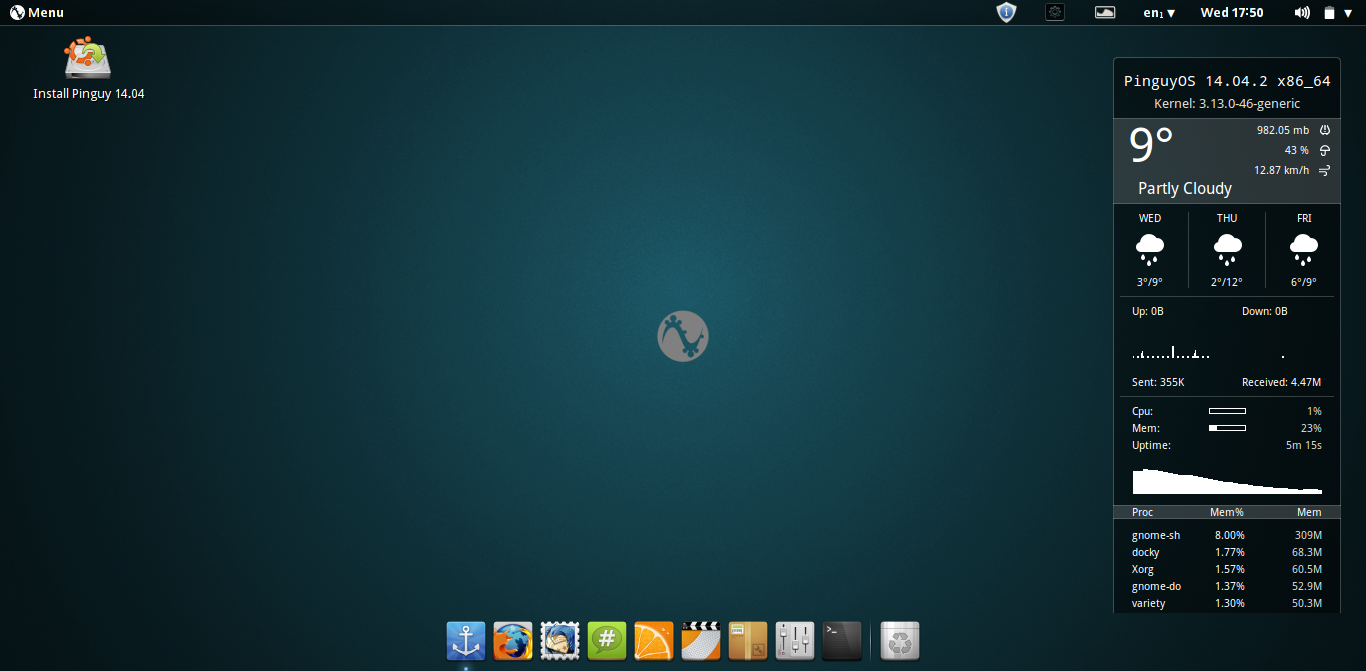Expand the system menu arrow beside battery

pos(1349,13)
